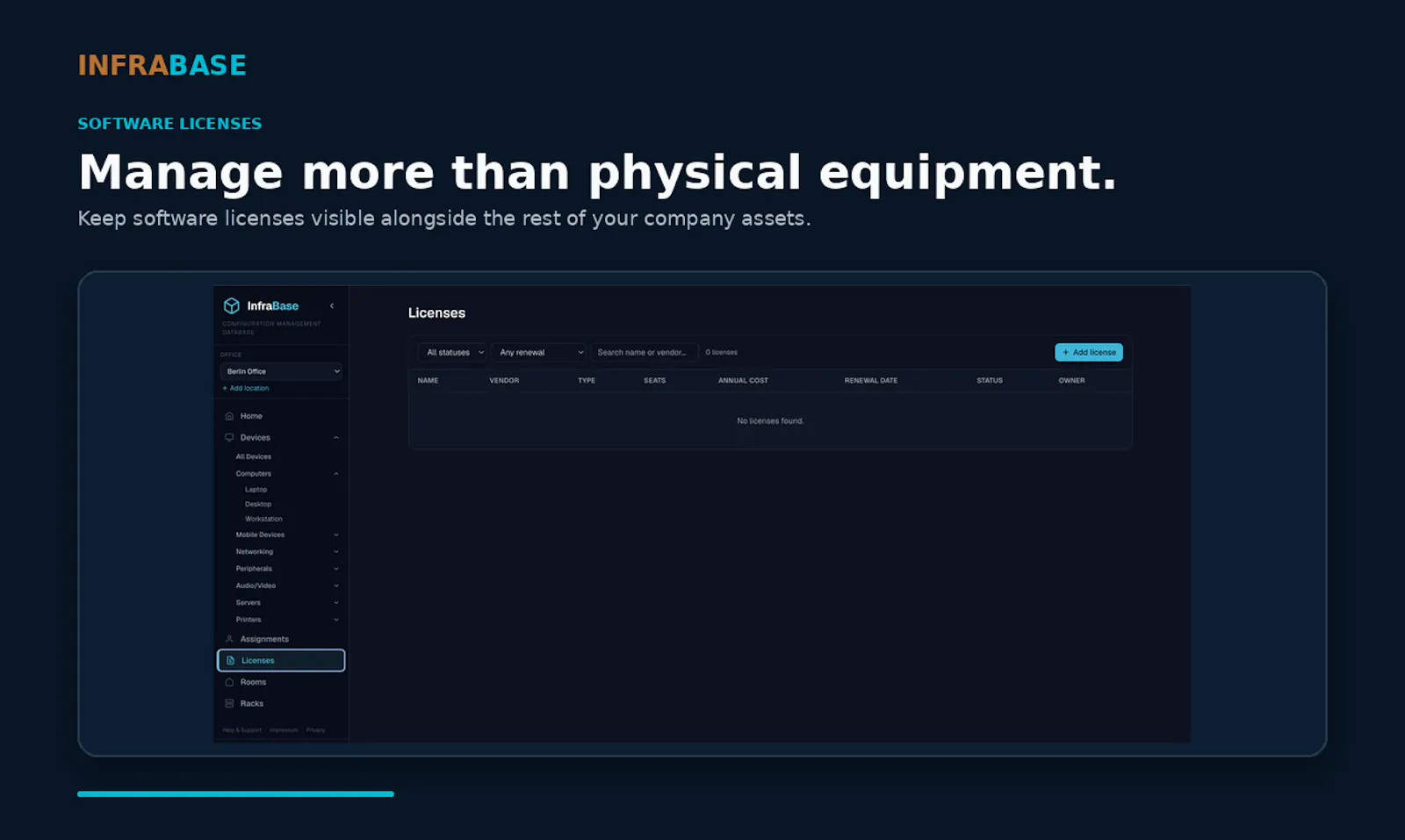This screenshot has height=840, width=1405.
Task: Sort by the RENEWAL DATE column header
Action: coord(871,380)
